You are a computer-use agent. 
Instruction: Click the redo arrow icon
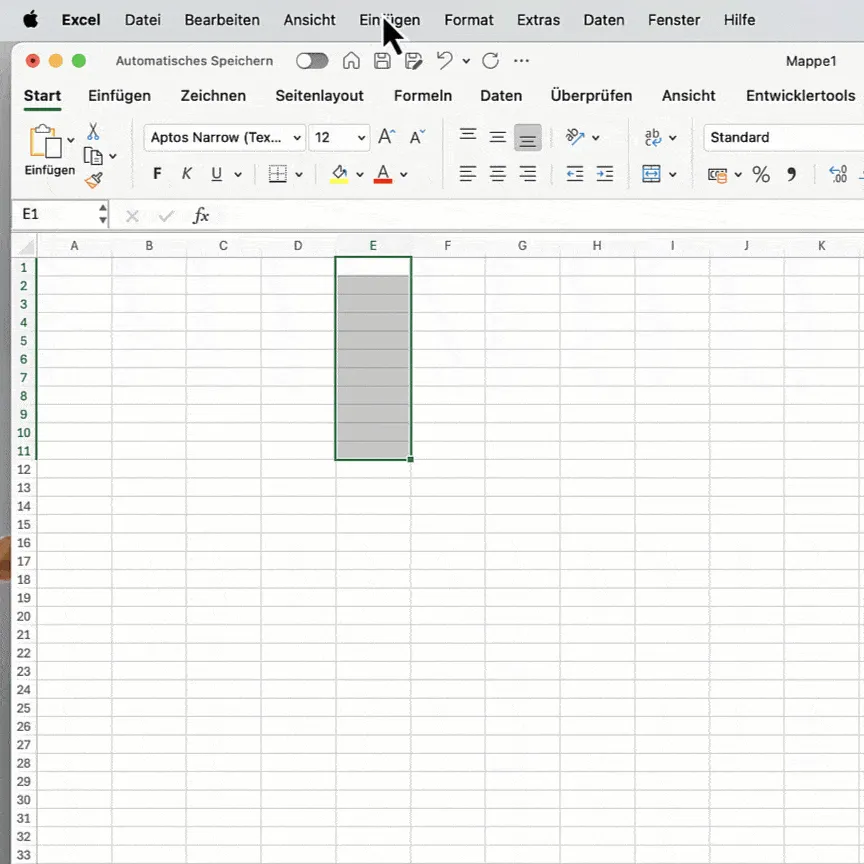[x=490, y=61]
